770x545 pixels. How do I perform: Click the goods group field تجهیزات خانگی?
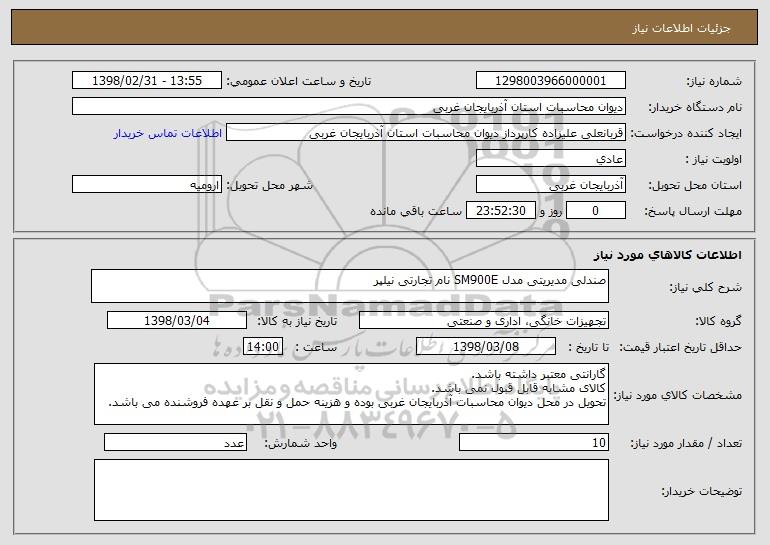coord(484,321)
